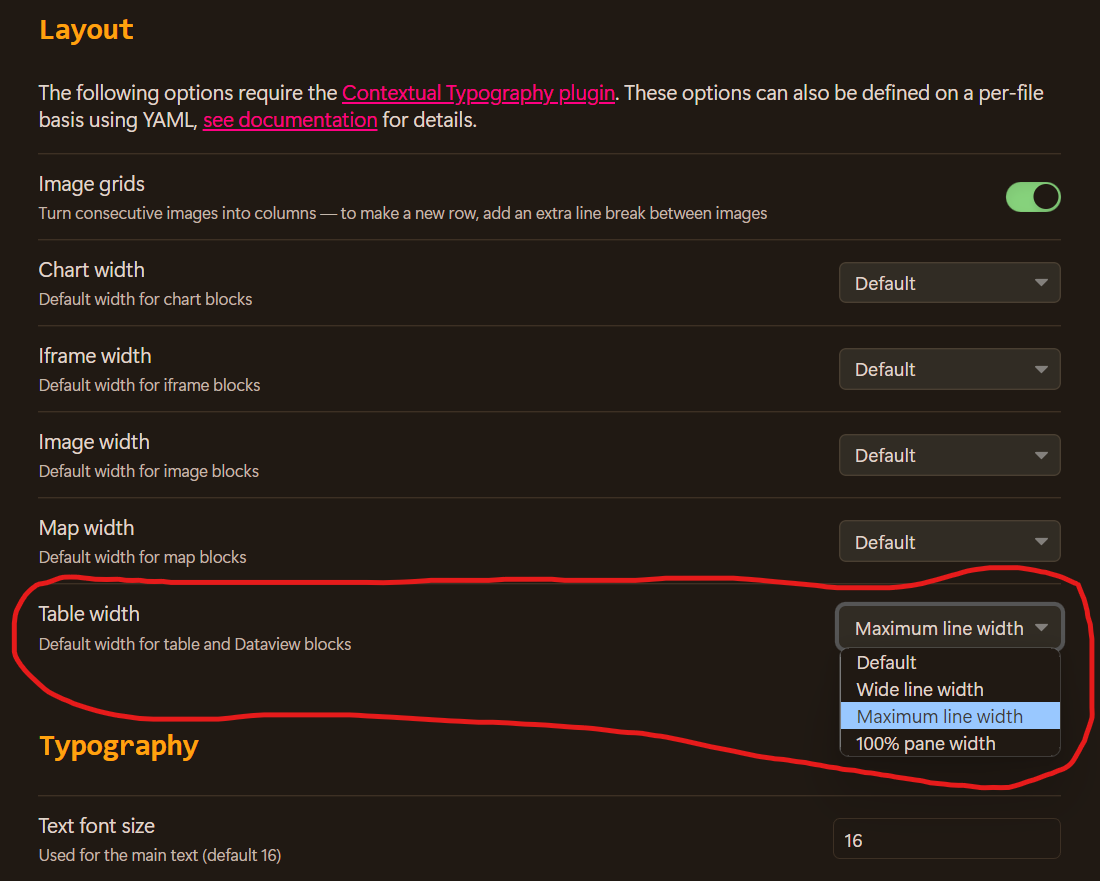The width and height of the screenshot is (1100, 881).
Task: Open the Contextual Typography plugin link
Action: pos(478,92)
